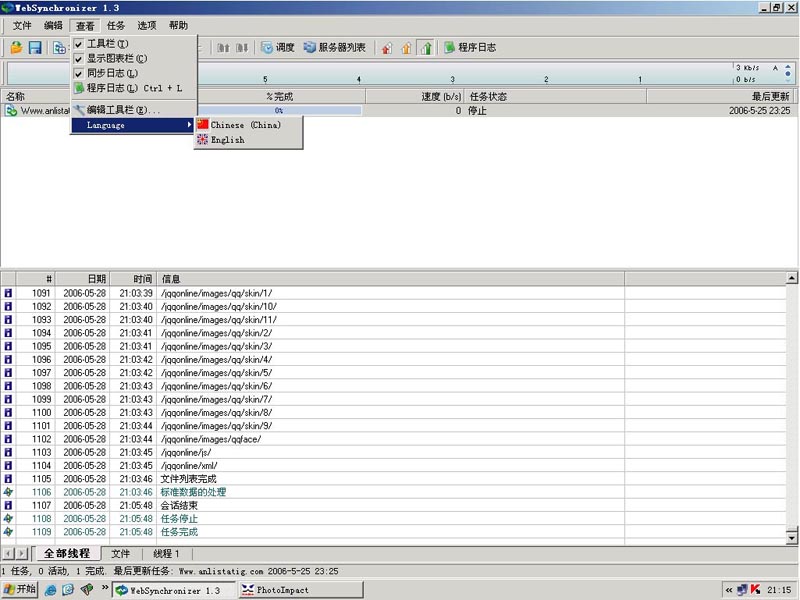
Task: Open the 选项 menu
Action: pos(147,26)
